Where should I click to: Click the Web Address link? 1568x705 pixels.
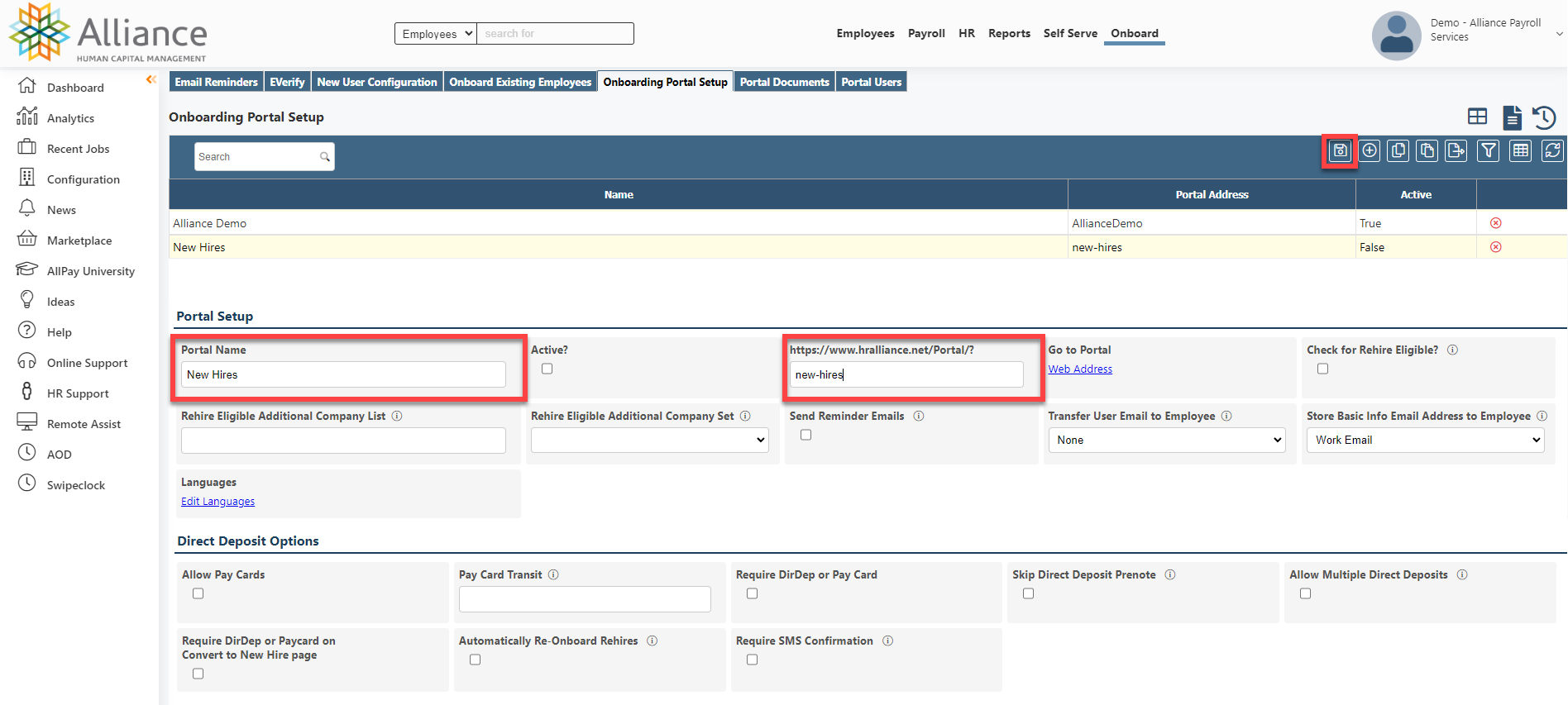[x=1080, y=369]
